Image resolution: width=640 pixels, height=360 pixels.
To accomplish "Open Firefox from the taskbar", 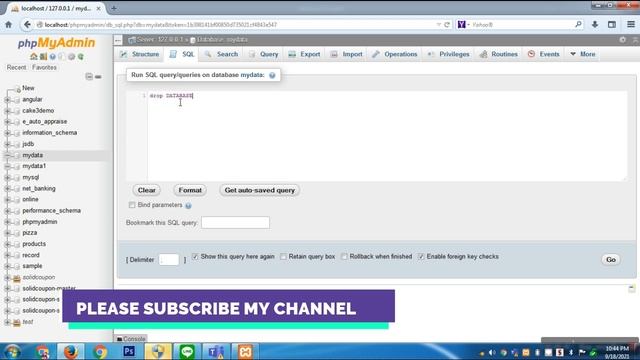I will 70,351.
